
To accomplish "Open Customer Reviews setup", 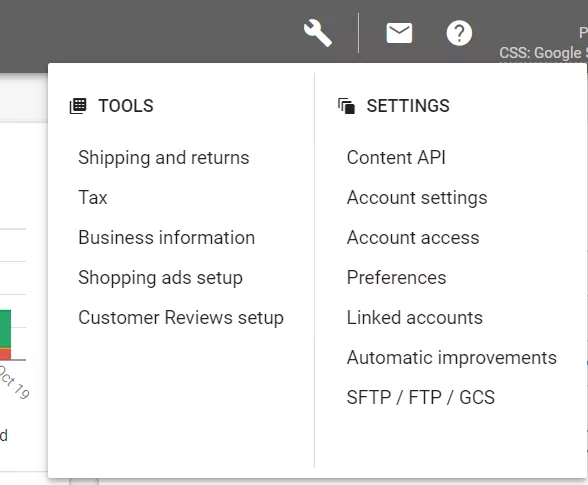I will point(181,318).
